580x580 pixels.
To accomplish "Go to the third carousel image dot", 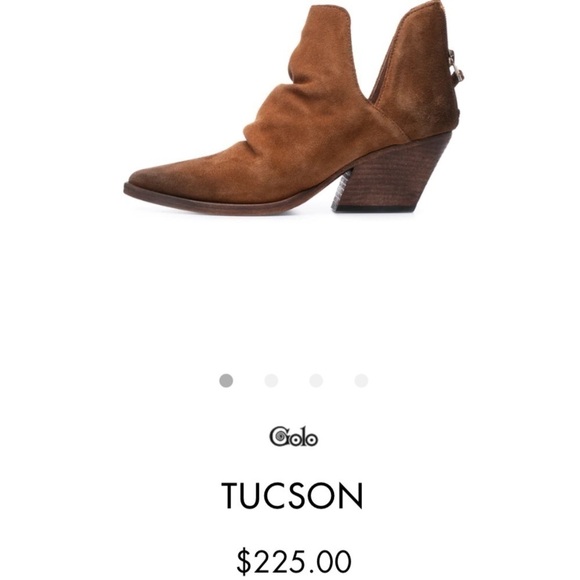I will (316, 380).
